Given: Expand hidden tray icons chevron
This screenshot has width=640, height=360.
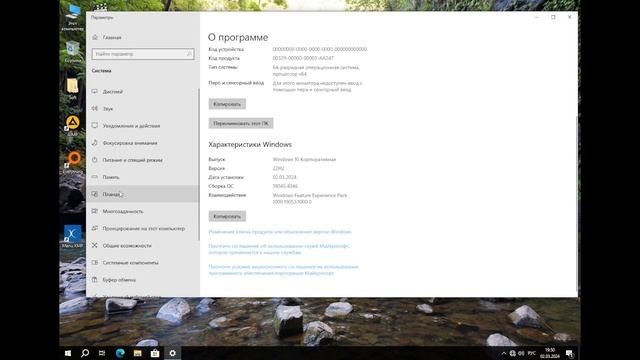Looking at the screenshot, I should 504,353.
